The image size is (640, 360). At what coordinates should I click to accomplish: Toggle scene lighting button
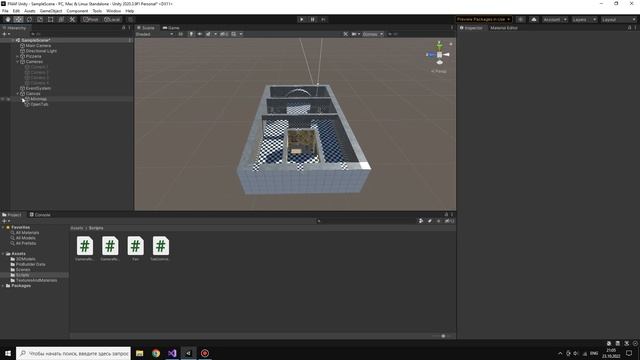point(191,34)
